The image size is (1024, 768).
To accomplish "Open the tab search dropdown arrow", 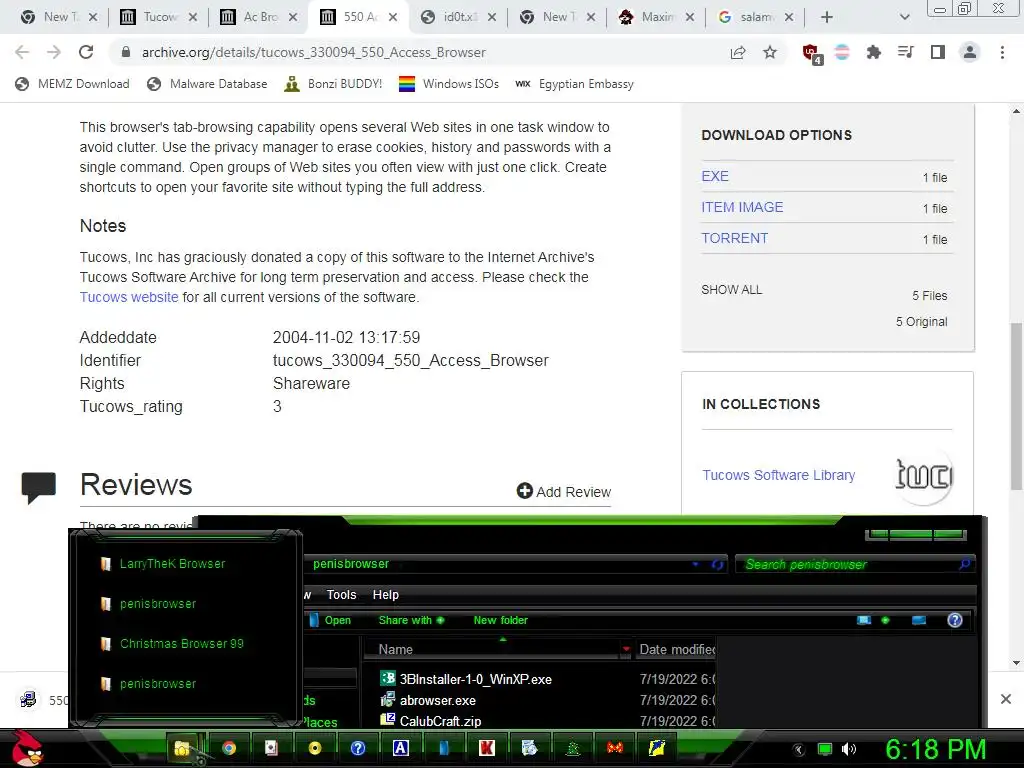I will point(904,17).
